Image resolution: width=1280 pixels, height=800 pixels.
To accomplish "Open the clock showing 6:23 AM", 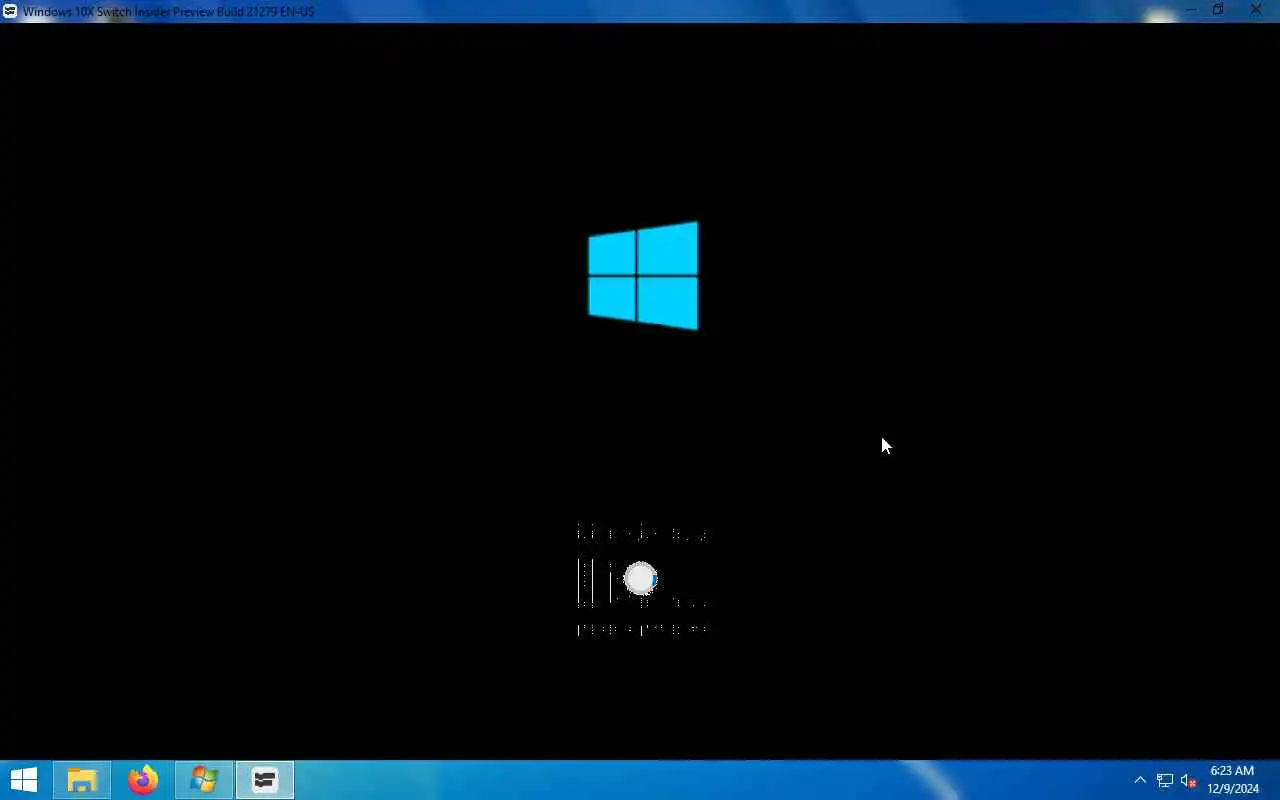I will pos(1232,780).
